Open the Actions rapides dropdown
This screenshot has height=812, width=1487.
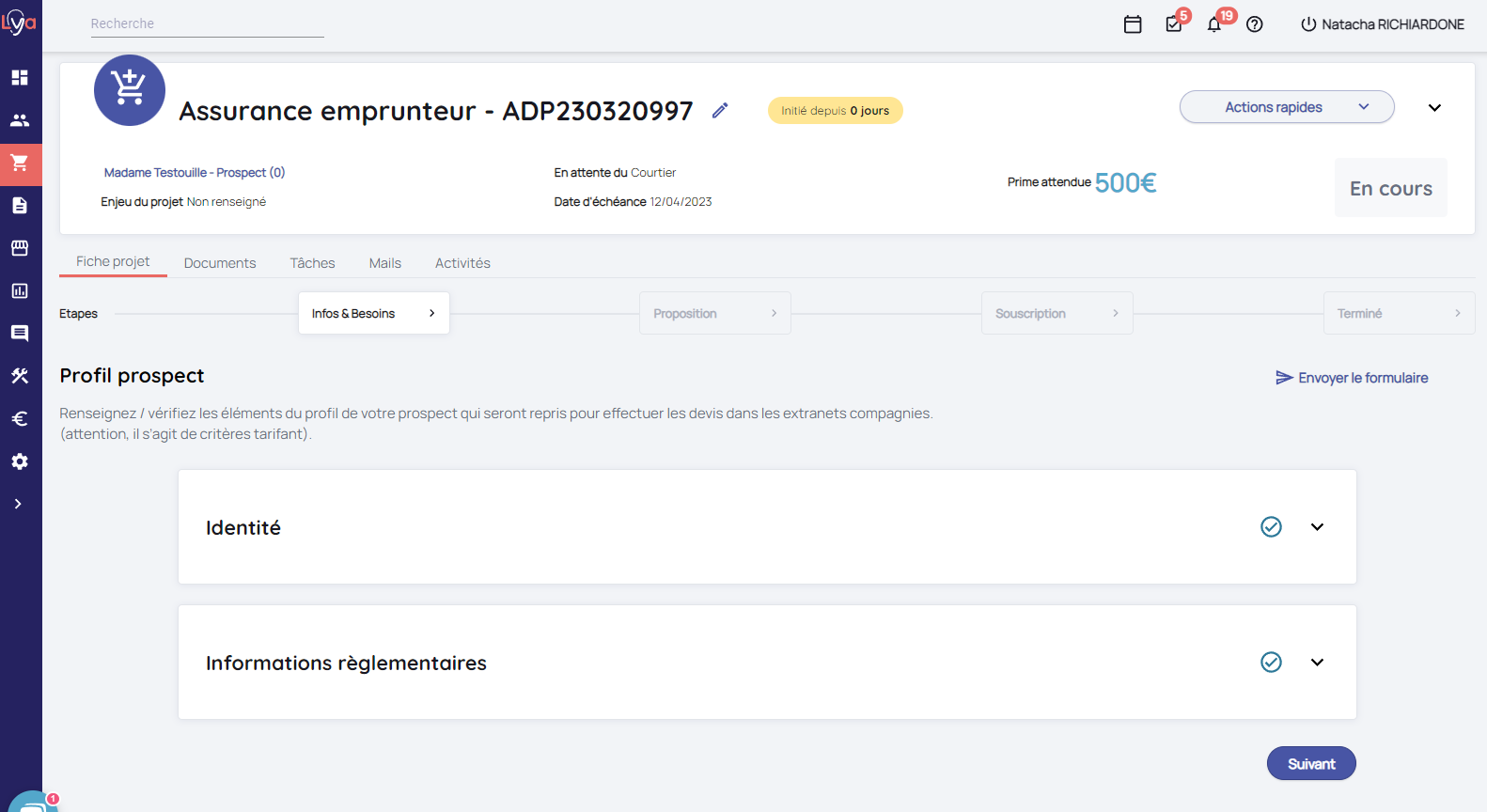tap(1286, 107)
